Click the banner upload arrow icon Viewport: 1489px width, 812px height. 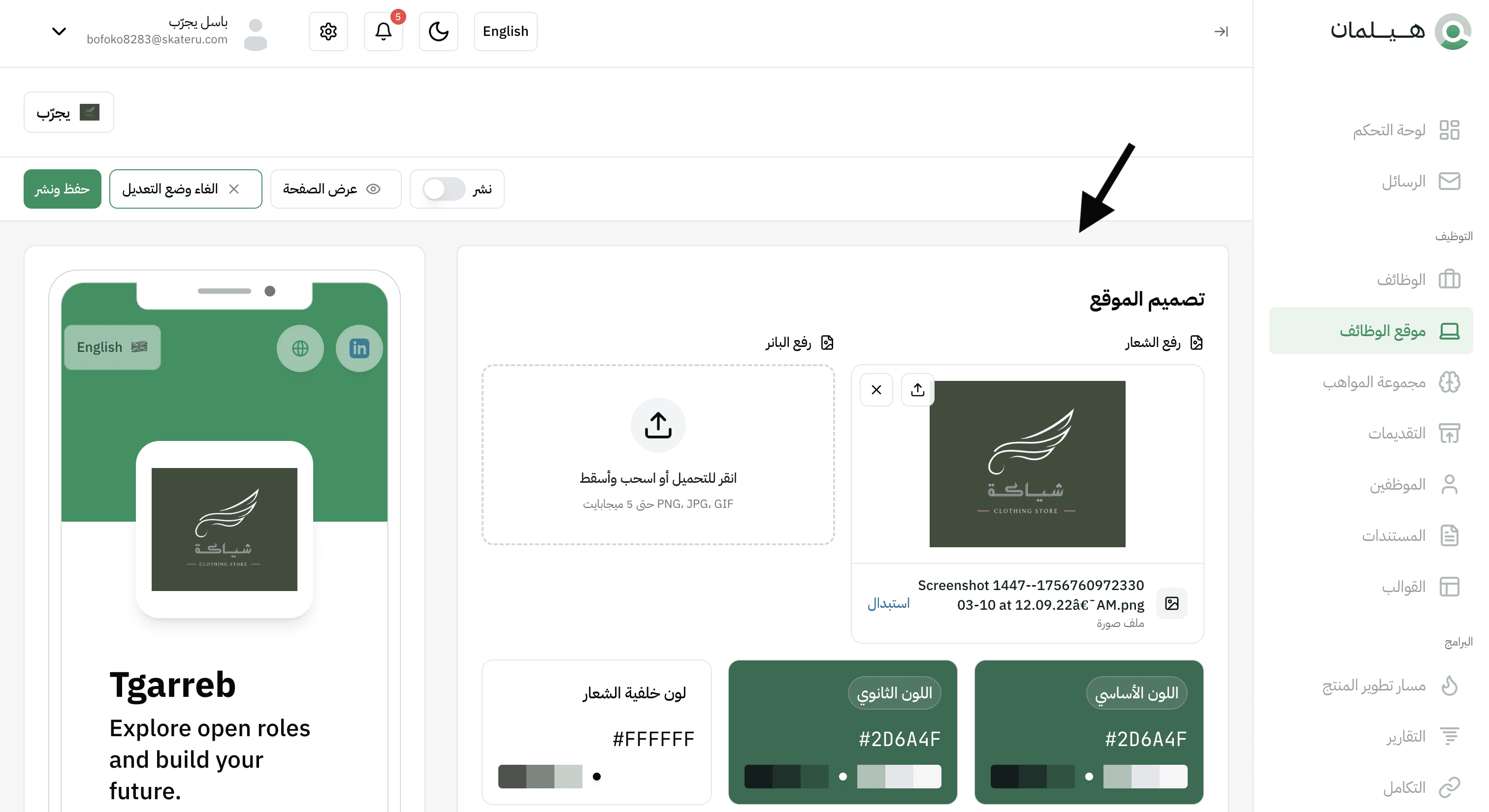click(x=658, y=425)
